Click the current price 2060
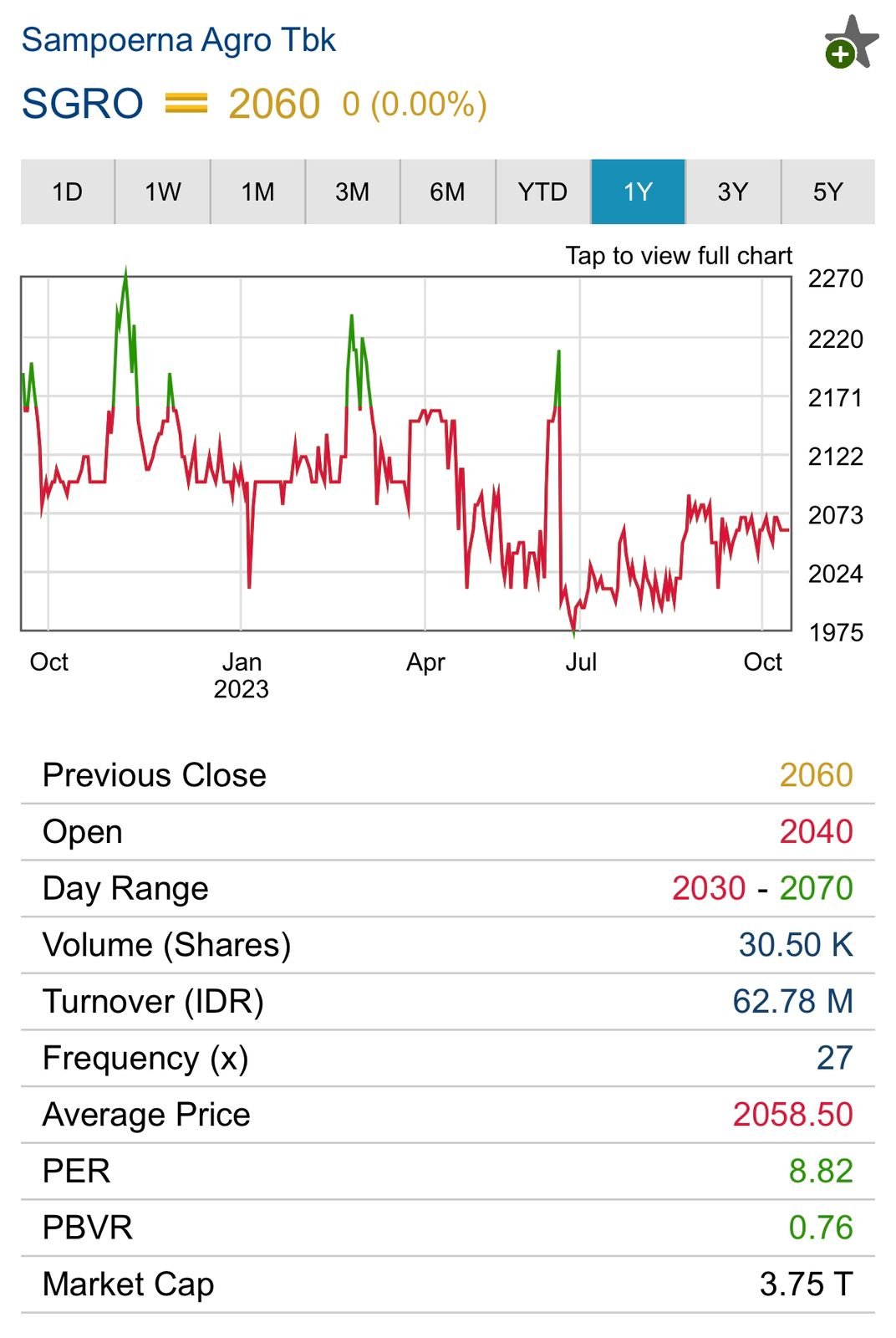Image resolution: width=896 pixels, height=1338 pixels. (x=273, y=105)
